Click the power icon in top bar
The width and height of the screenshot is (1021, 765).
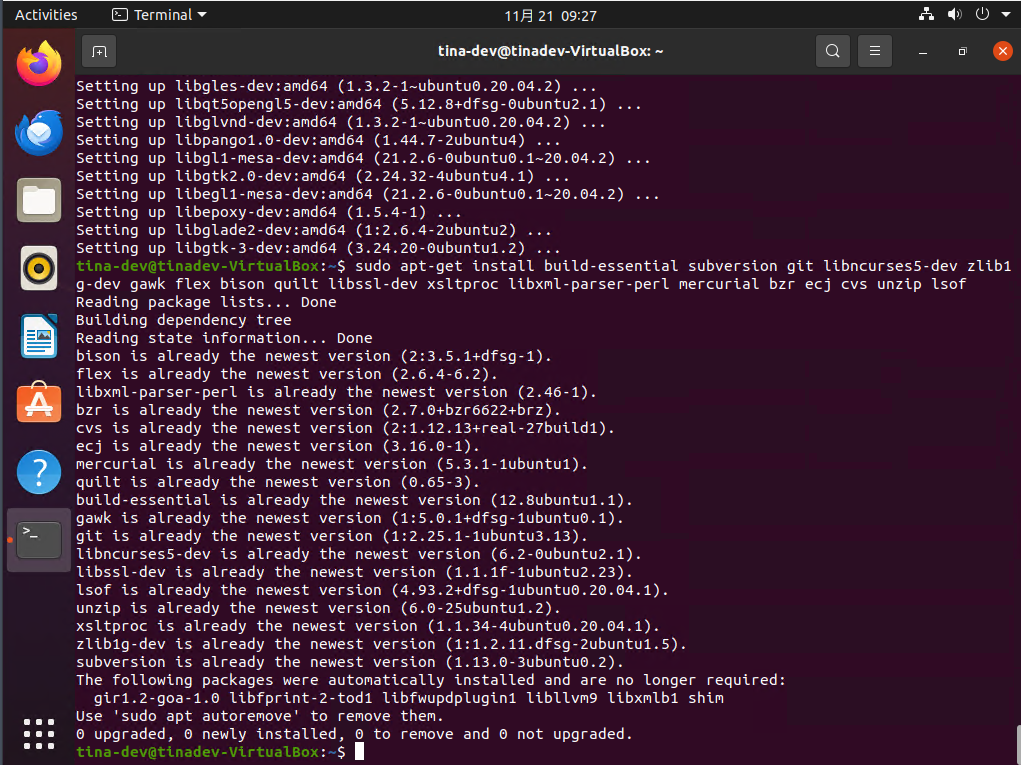pyautogui.click(x=982, y=15)
